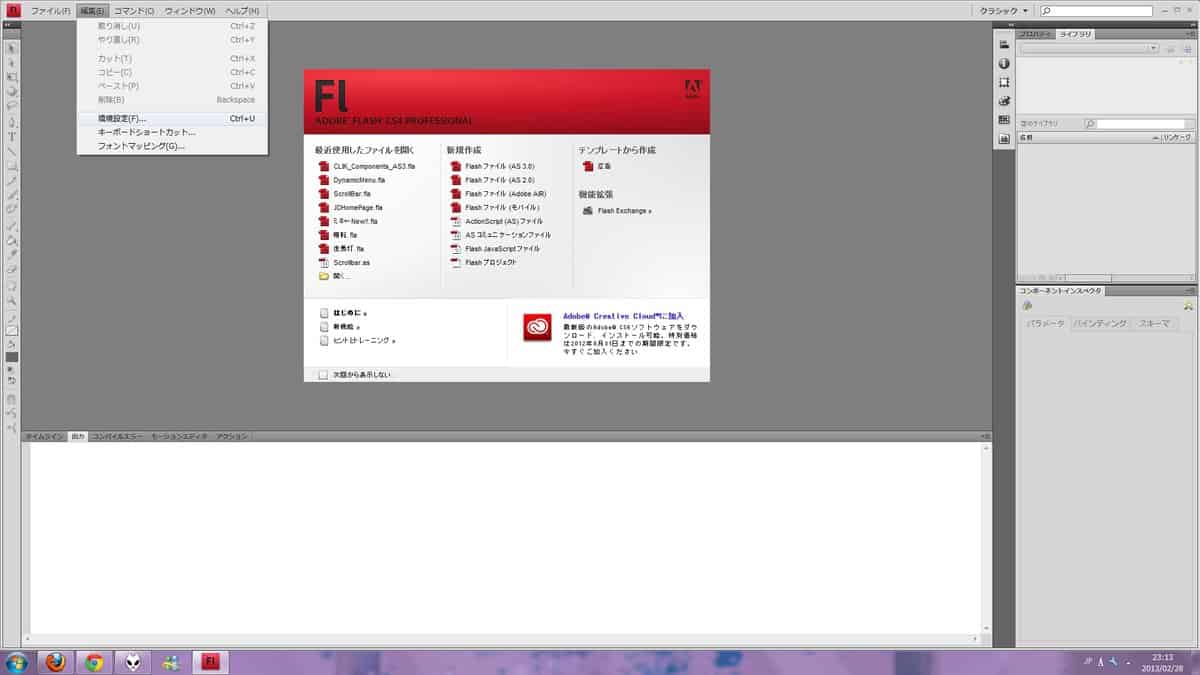1200x675 pixels.
Task: Choose 環境設定(F)... from the Edit menu
Action: point(172,118)
